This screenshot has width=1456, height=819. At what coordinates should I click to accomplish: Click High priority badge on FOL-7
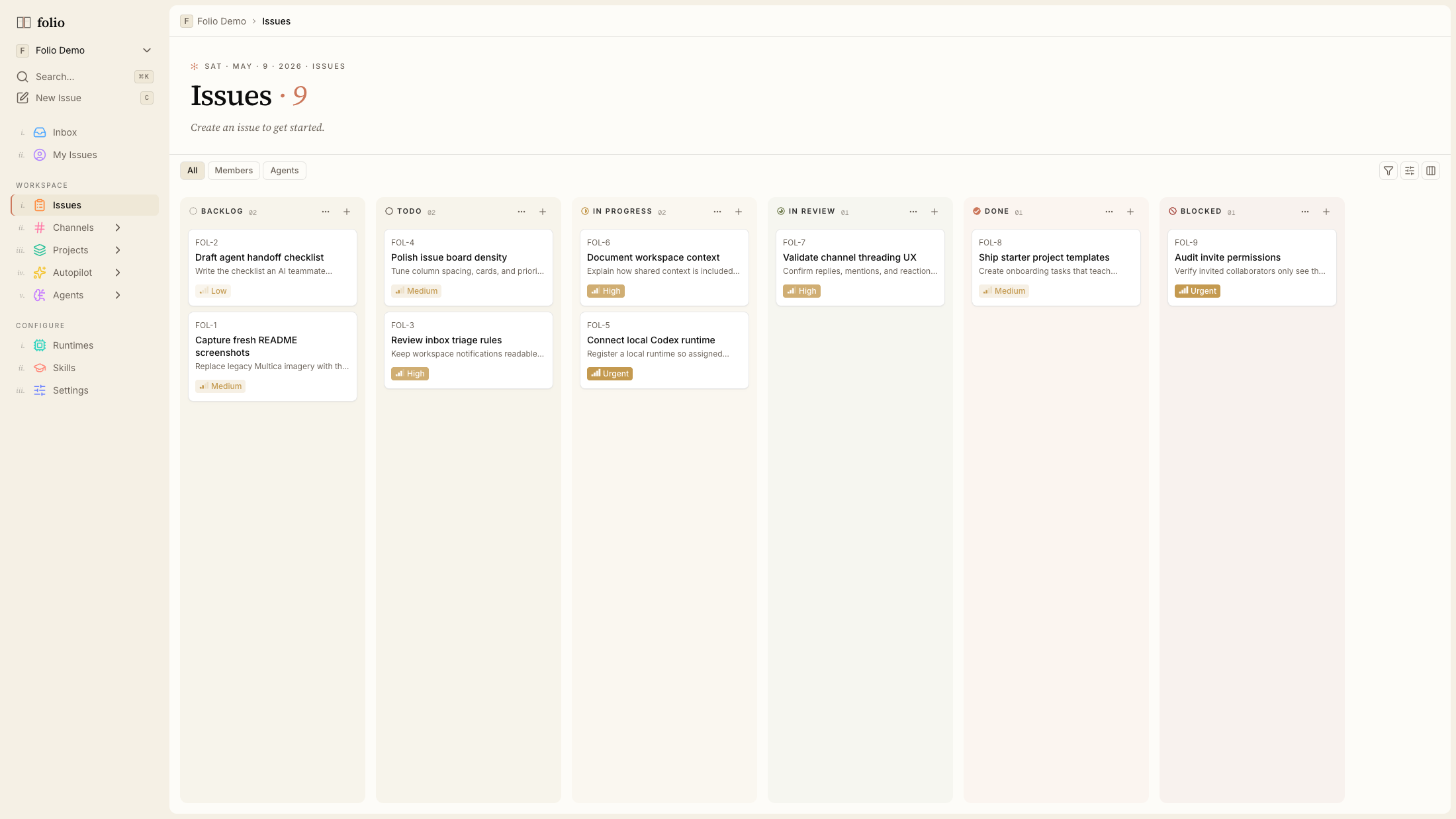[x=801, y=291]
